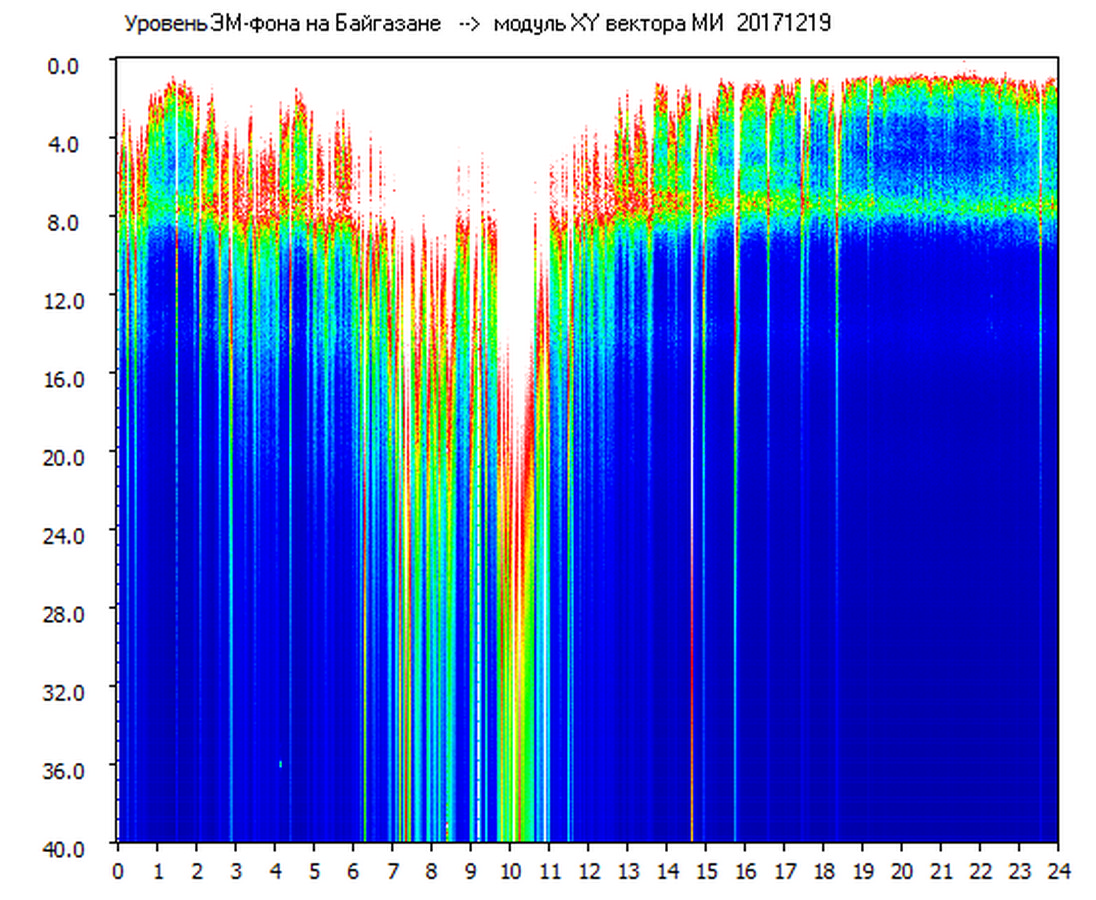This screenshot has width=1096, height=900.
Task: Click the '-->' arrow in the chart title
Action: [x=467, y=24]
